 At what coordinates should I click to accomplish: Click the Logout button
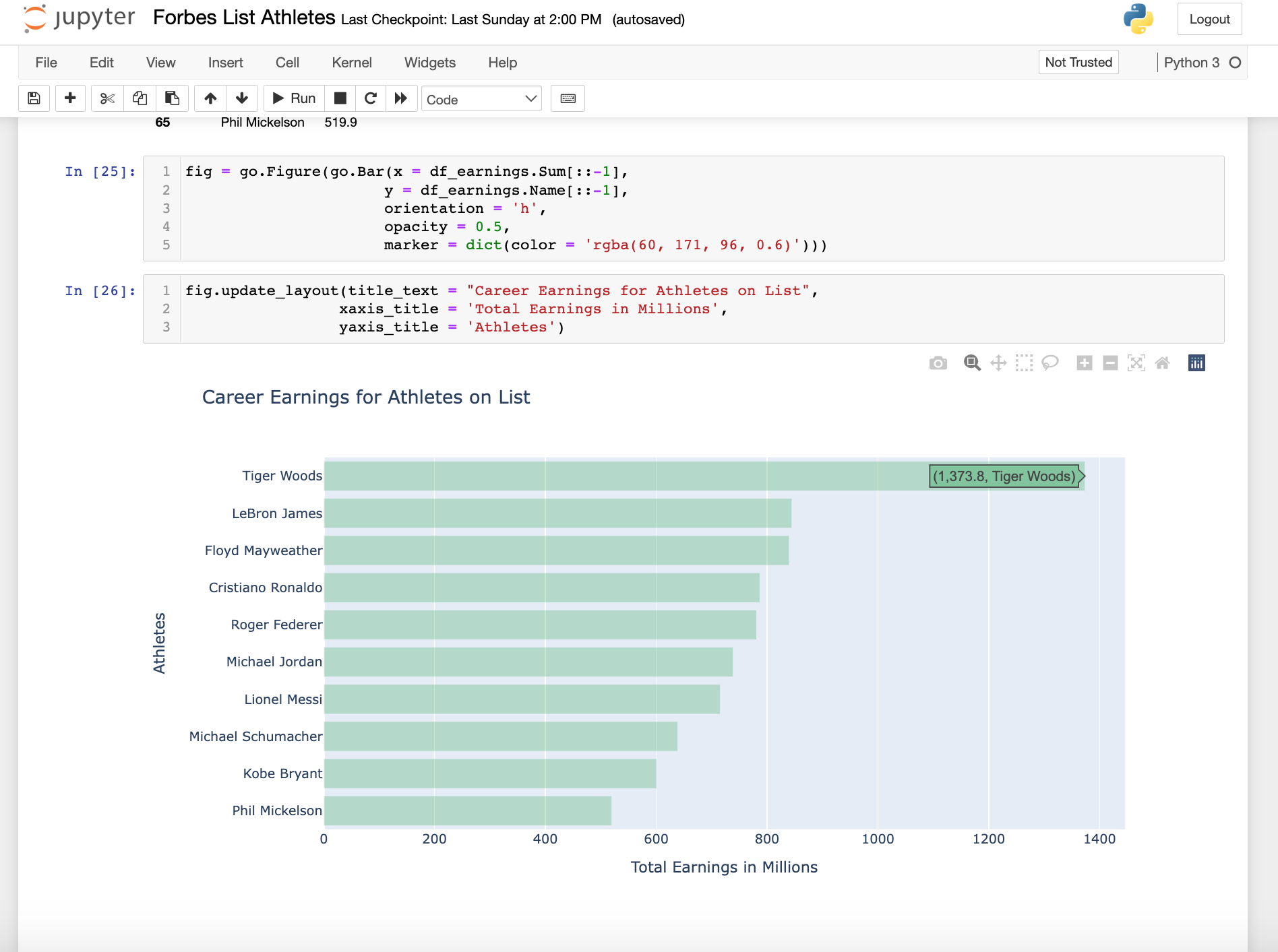[1209, 19]
